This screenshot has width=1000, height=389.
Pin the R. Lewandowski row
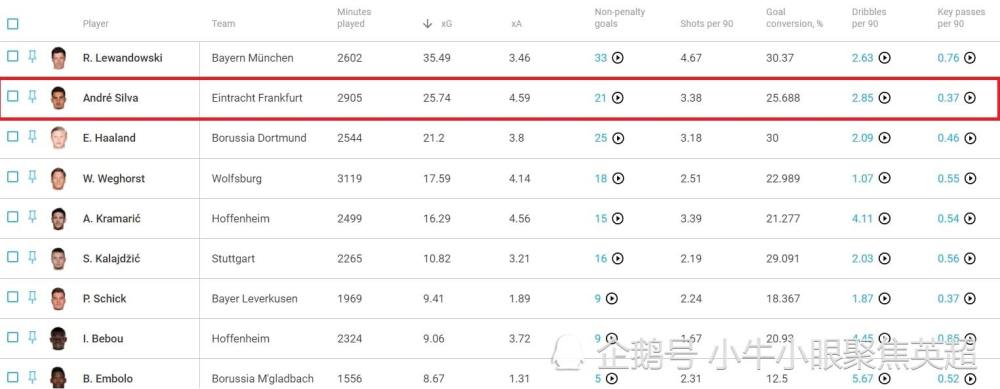point(33,57)
